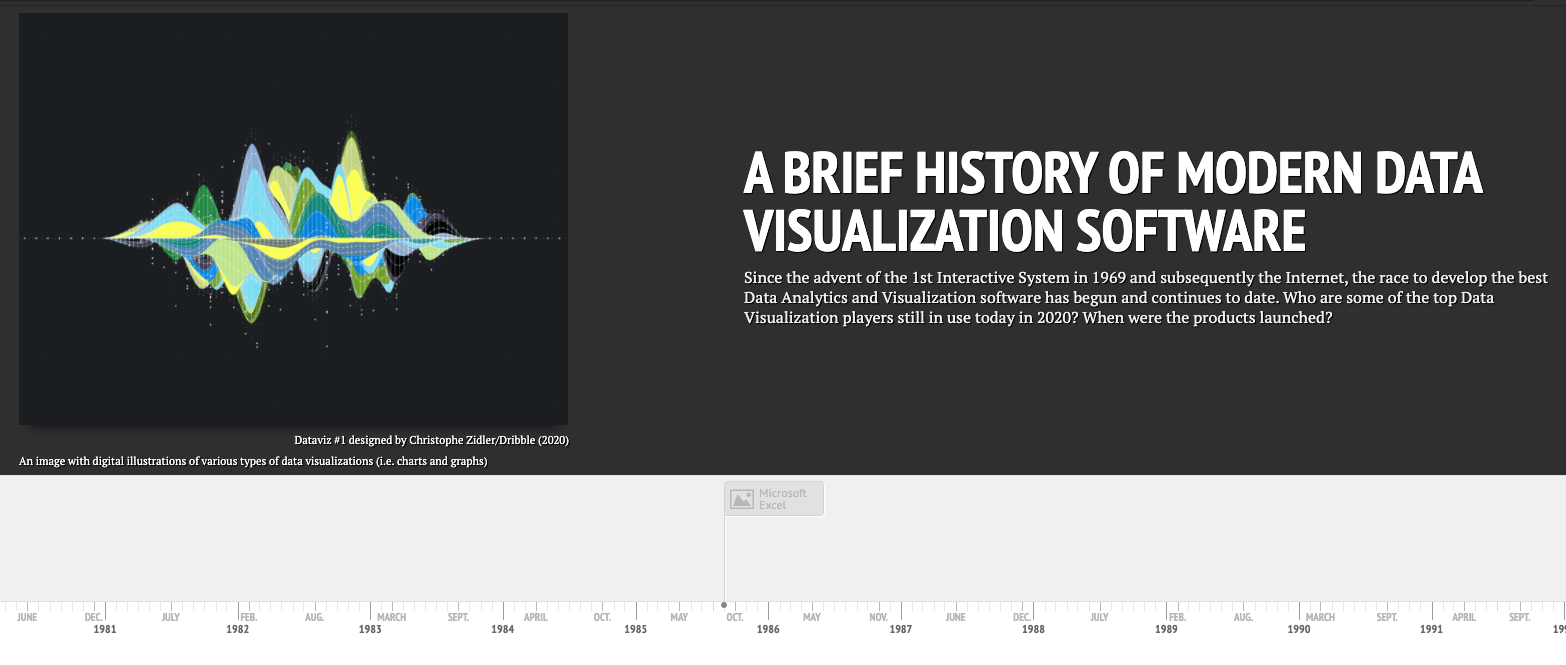The height and width of the screenshot is (665, 1566).
Task: Click the intro paragraph about Data Visualization players
Action: coord(1144,297)
